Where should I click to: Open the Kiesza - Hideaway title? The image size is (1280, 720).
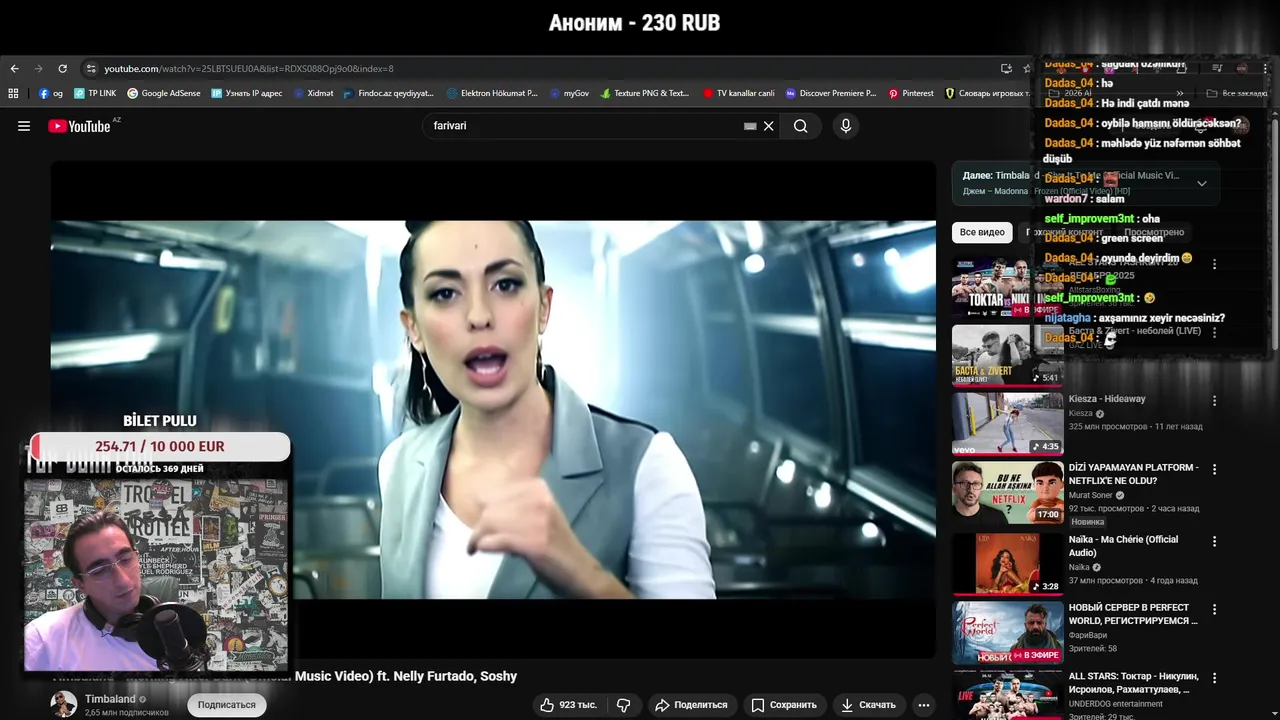coord(1107,399)
